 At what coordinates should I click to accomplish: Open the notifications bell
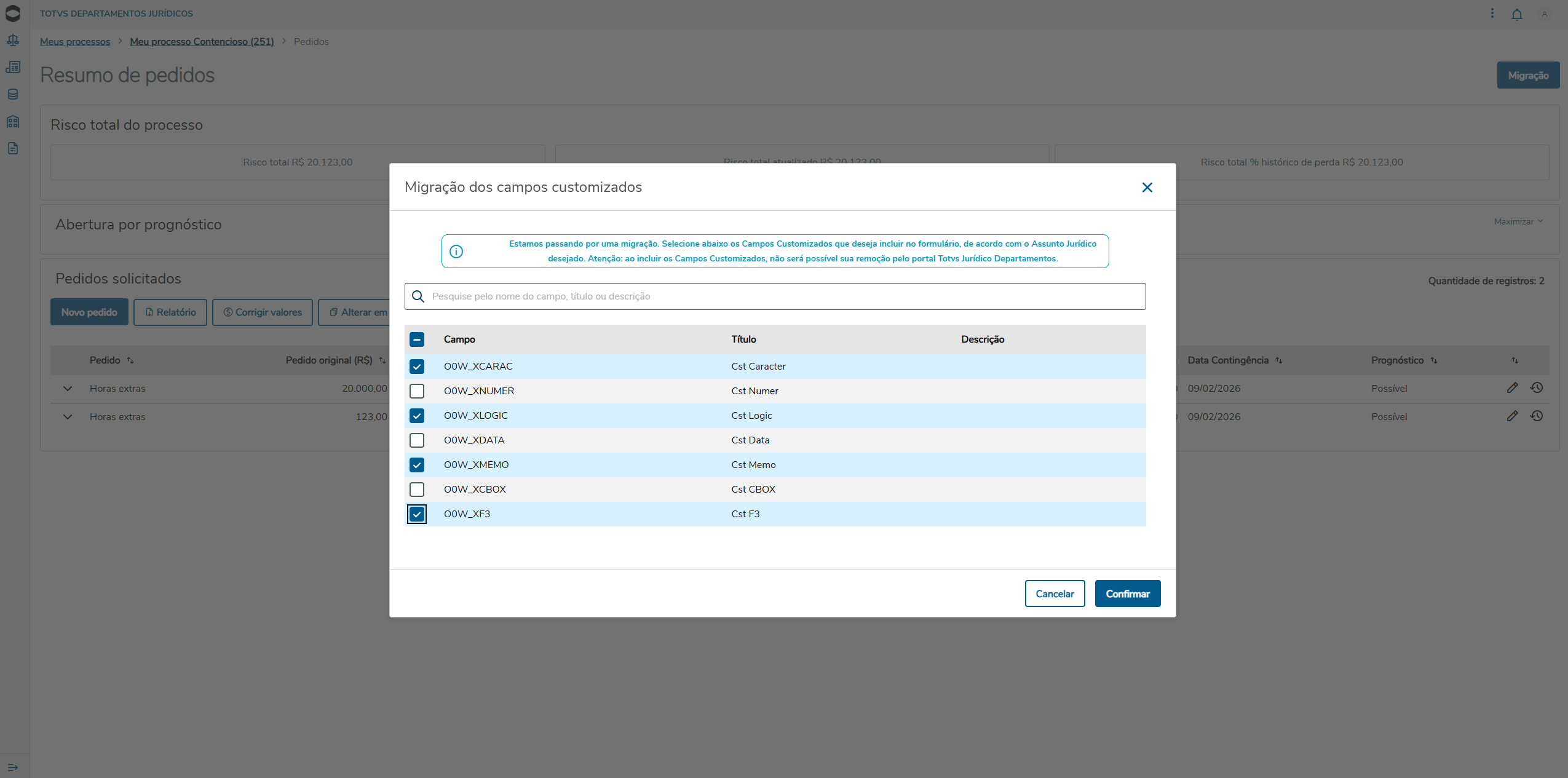tap(1516, 14)
